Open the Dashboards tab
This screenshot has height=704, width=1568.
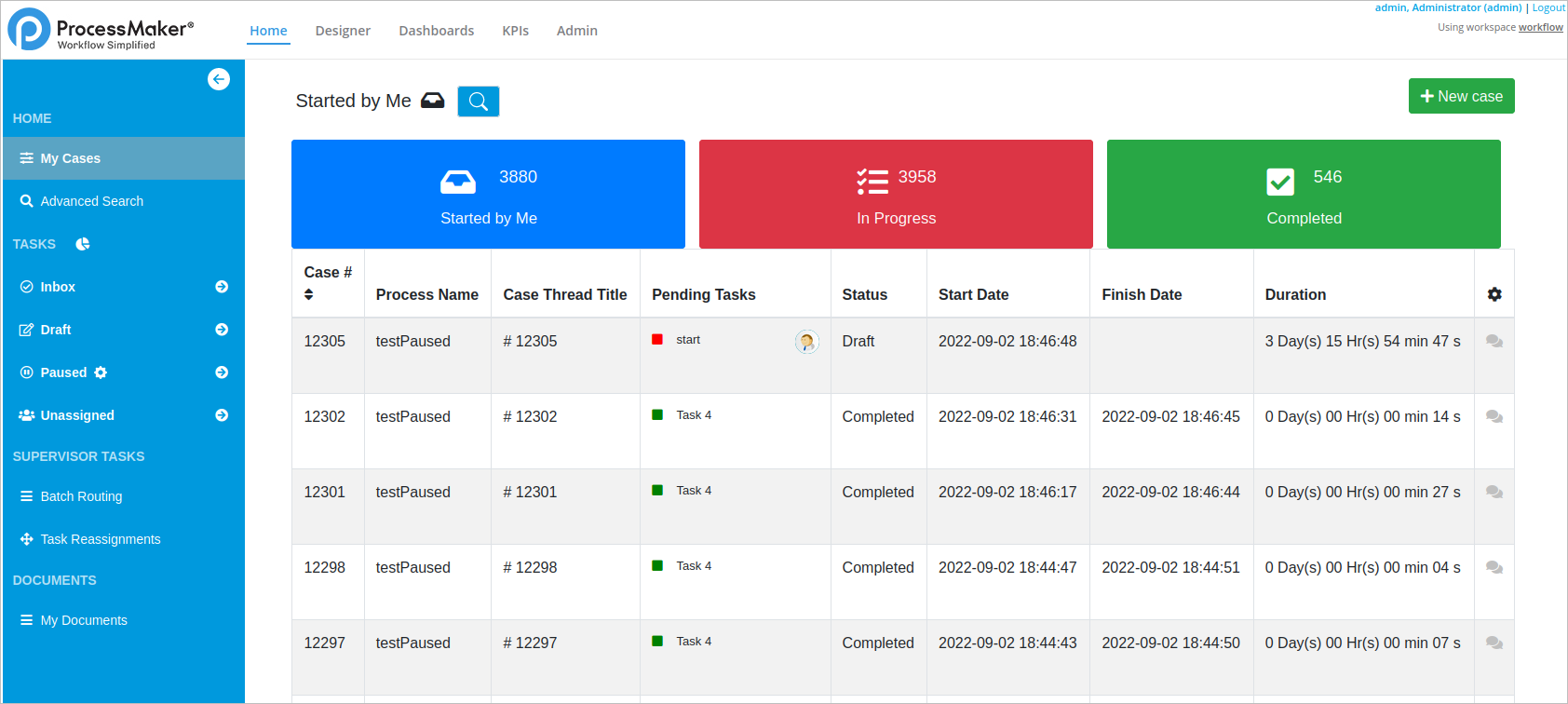436,31
